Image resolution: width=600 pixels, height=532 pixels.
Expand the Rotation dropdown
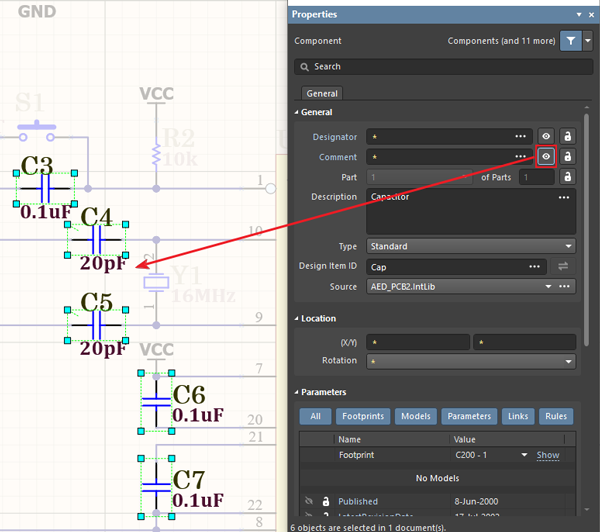coord(568,361)
